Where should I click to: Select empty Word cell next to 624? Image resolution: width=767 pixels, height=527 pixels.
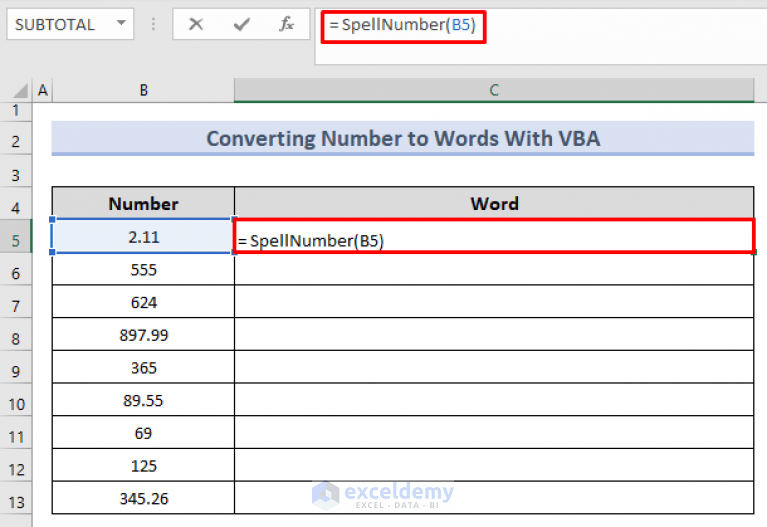click(494, 302)
